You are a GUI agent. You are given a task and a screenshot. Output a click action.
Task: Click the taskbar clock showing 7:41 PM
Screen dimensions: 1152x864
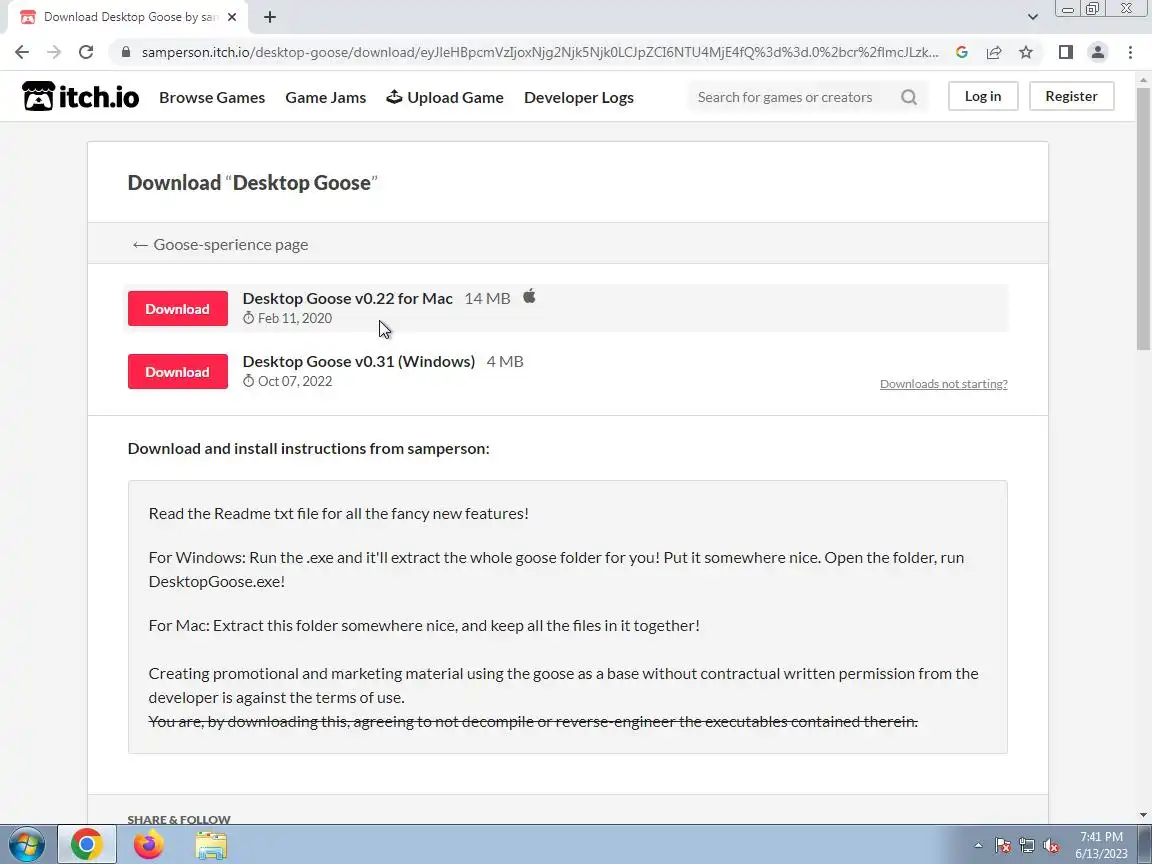pyautogui.click(x=1101, y=845)
